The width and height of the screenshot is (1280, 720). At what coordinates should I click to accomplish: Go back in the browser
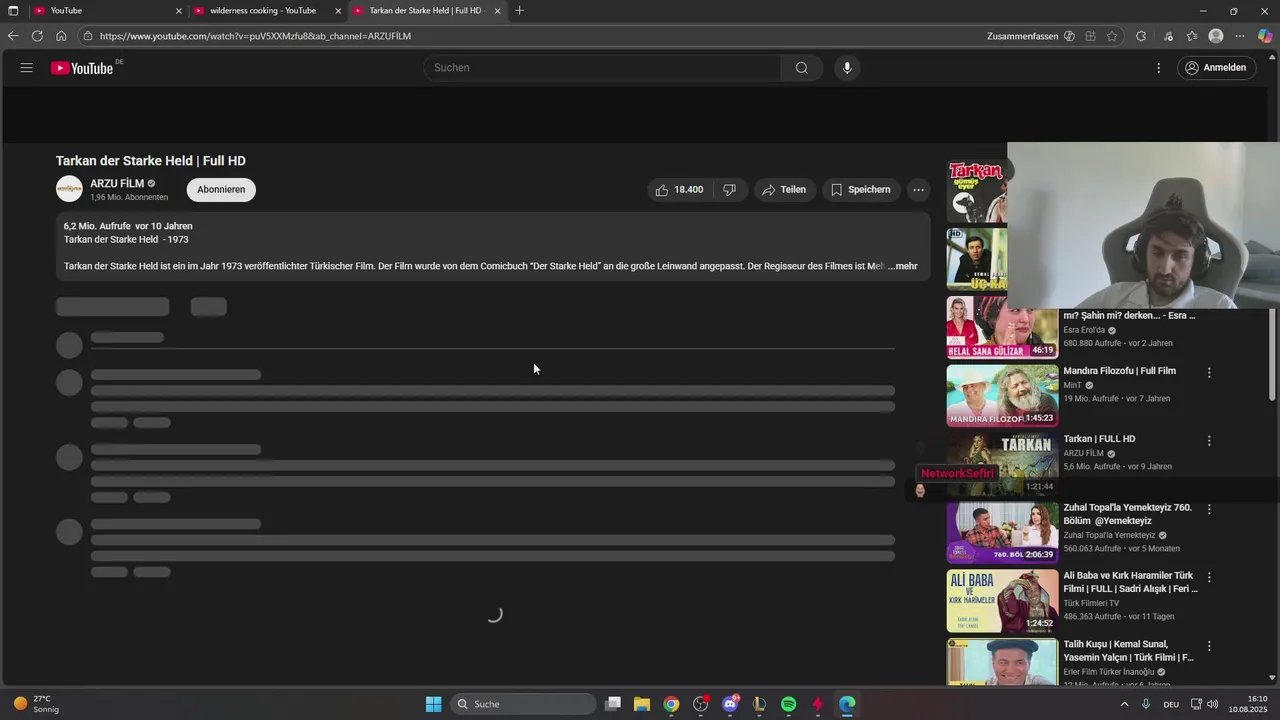[13, 36]
